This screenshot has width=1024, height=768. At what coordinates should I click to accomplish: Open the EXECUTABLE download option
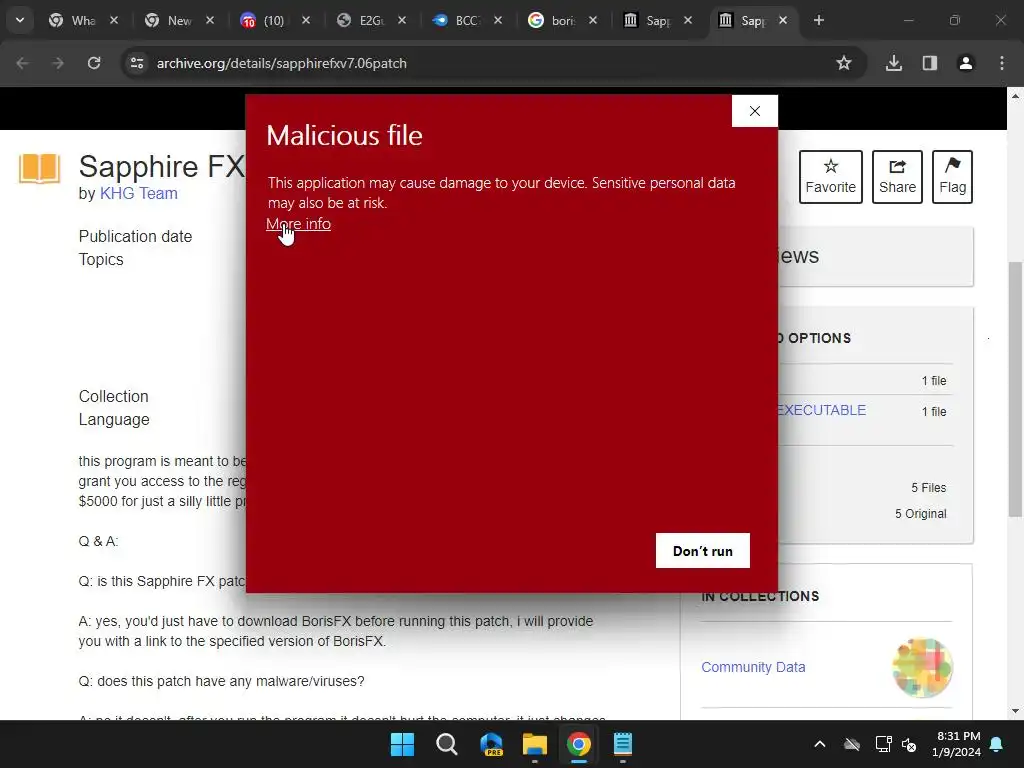(x=821, y=410)
